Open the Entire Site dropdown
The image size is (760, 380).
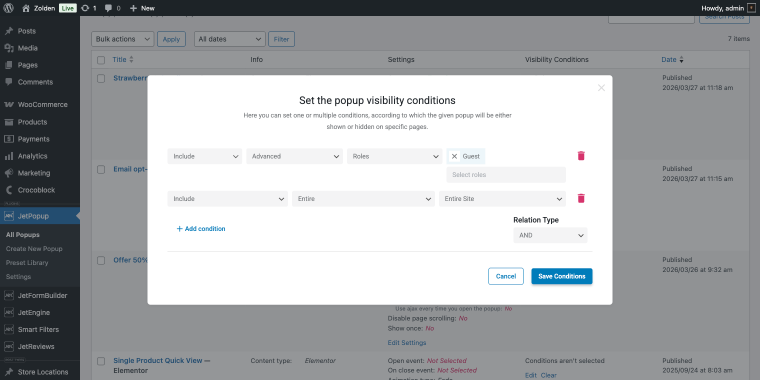click(x=502, y=199)
